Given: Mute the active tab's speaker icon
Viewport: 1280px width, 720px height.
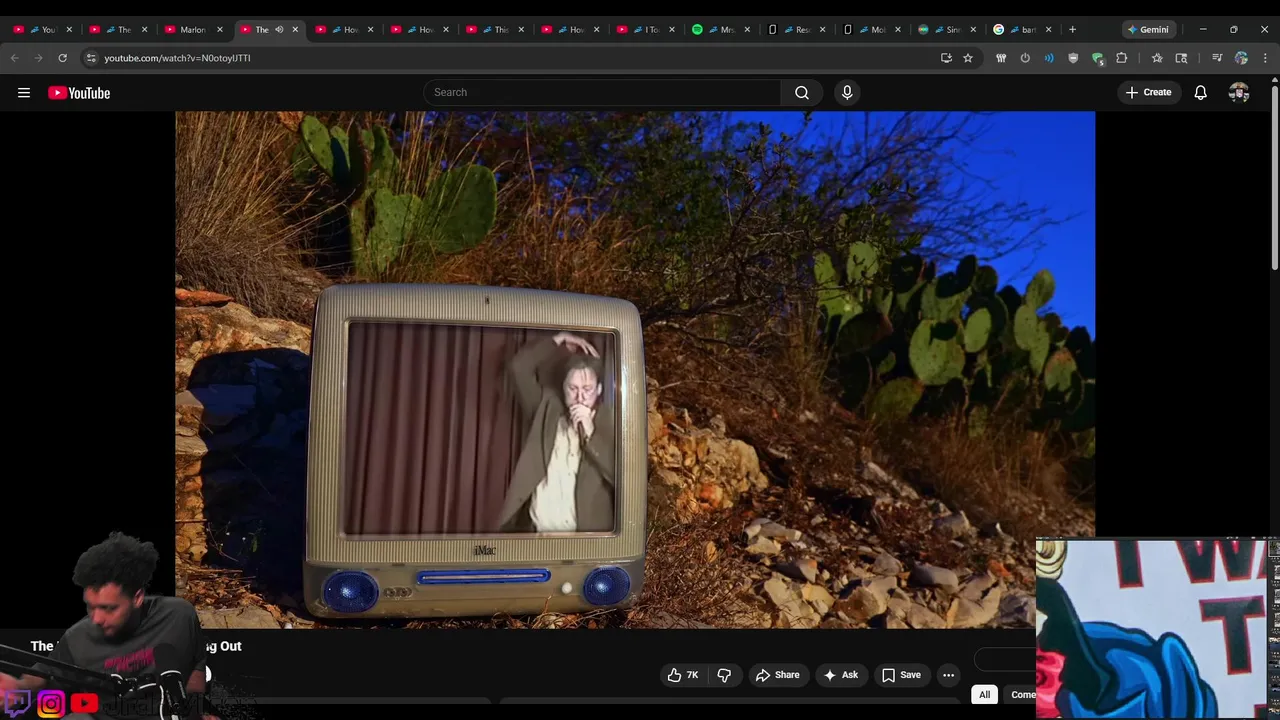Looking at the screenshot, I should tap(279, 30).
